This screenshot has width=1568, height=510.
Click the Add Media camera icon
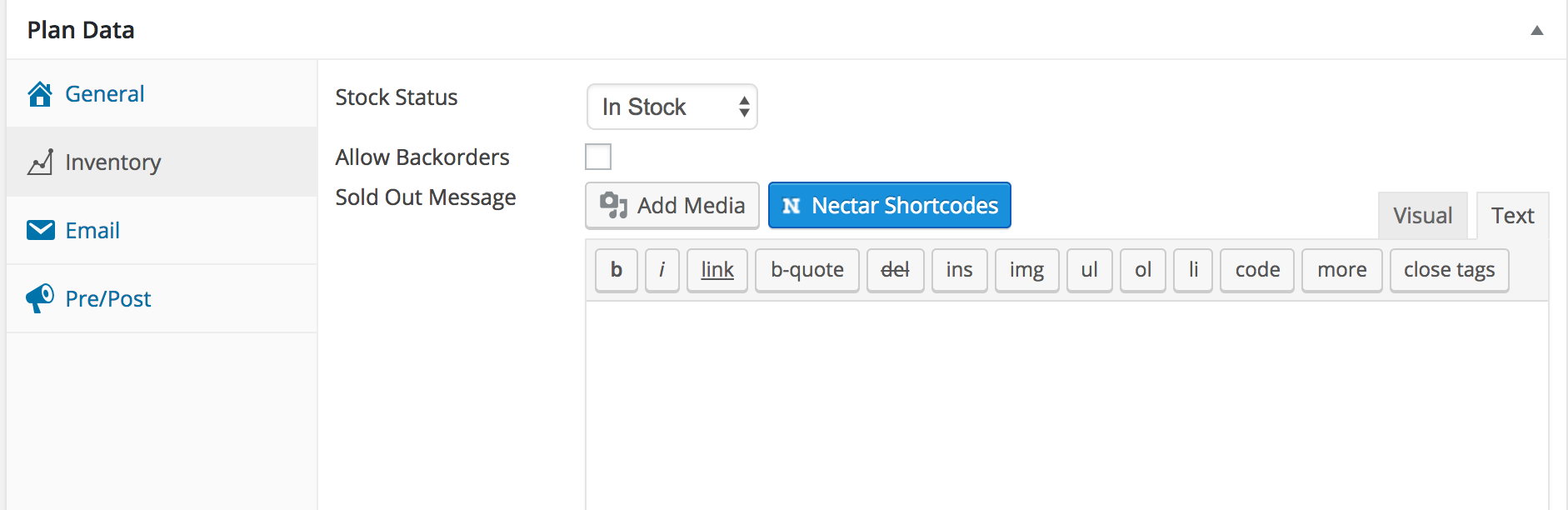point(614,205)
